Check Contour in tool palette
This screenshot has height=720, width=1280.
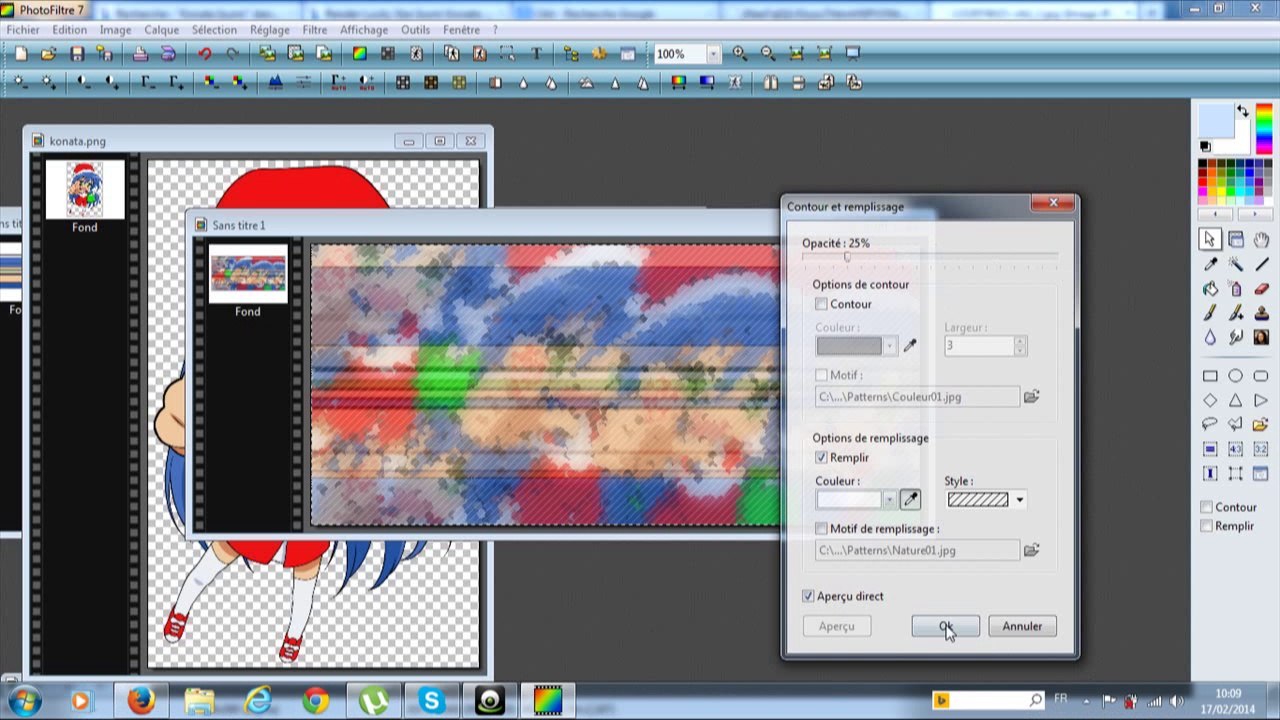pos(1207,507)
